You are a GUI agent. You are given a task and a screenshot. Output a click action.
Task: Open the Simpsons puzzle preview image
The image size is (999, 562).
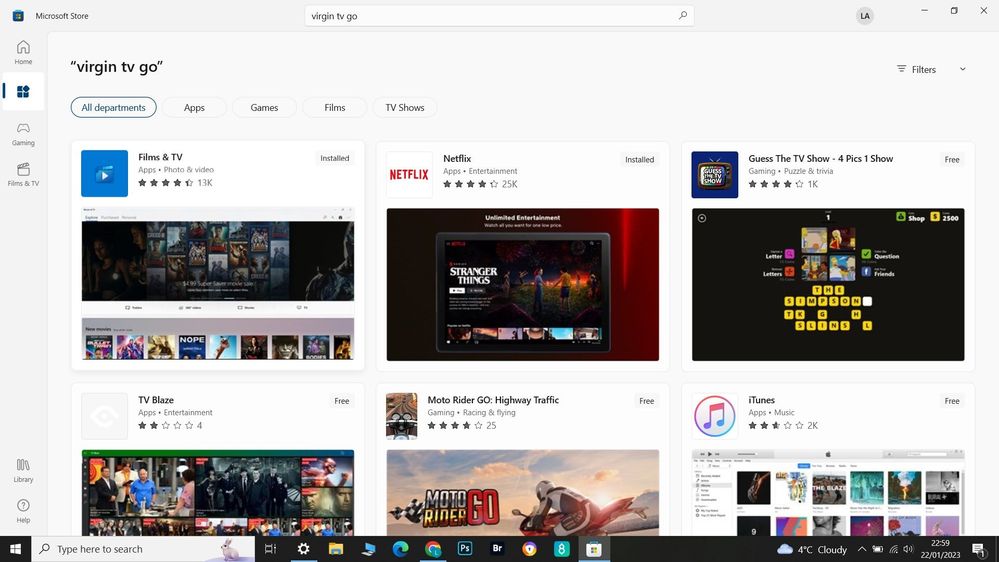tap(828, 284)
